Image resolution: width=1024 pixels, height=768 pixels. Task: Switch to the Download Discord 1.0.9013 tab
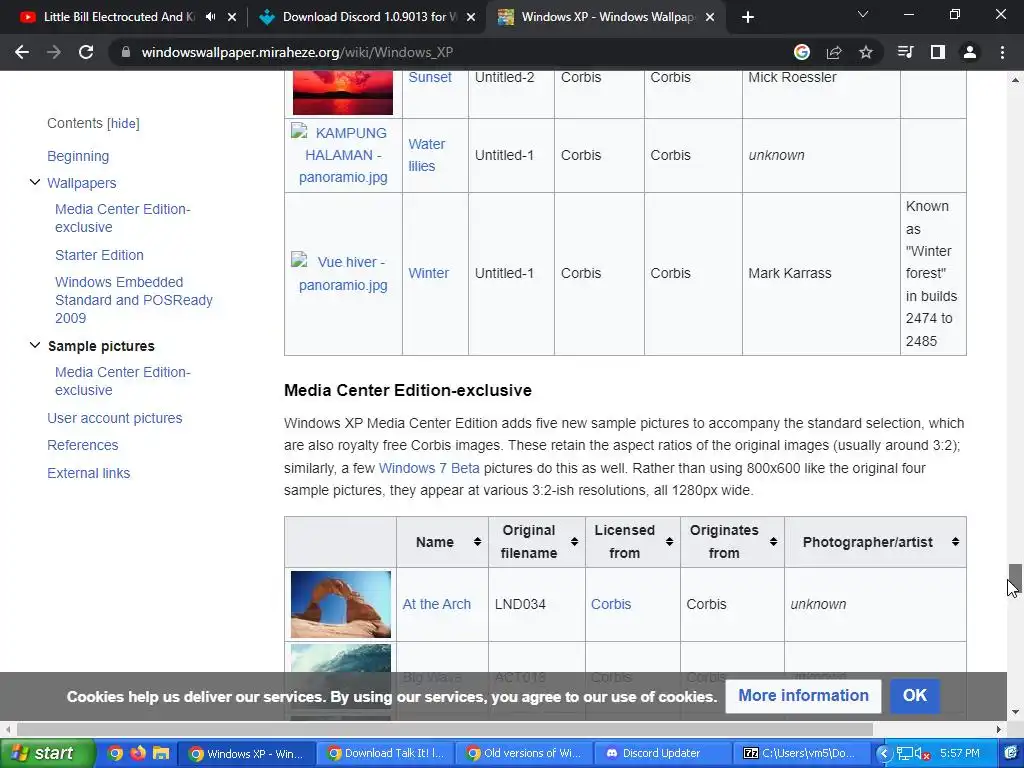point(369,17)
